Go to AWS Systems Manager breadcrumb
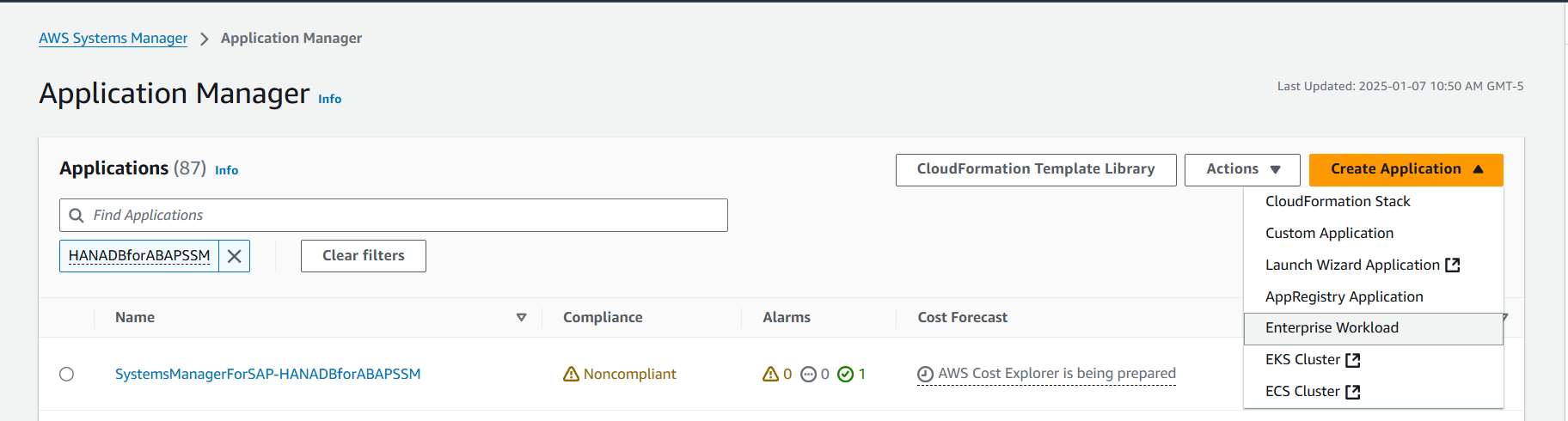 pyautogui.click(x=113, y=38)
